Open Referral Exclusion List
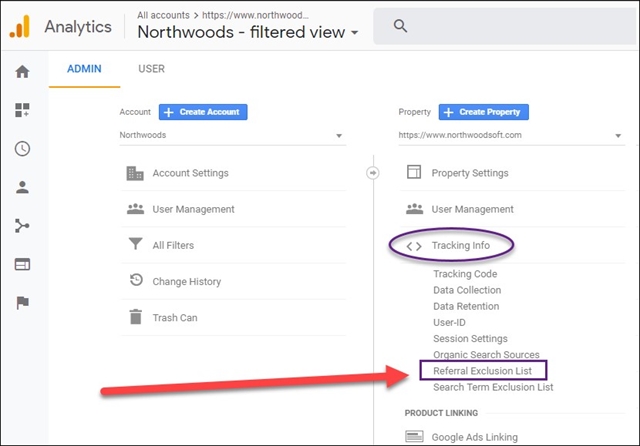 (x=482, y=371)
